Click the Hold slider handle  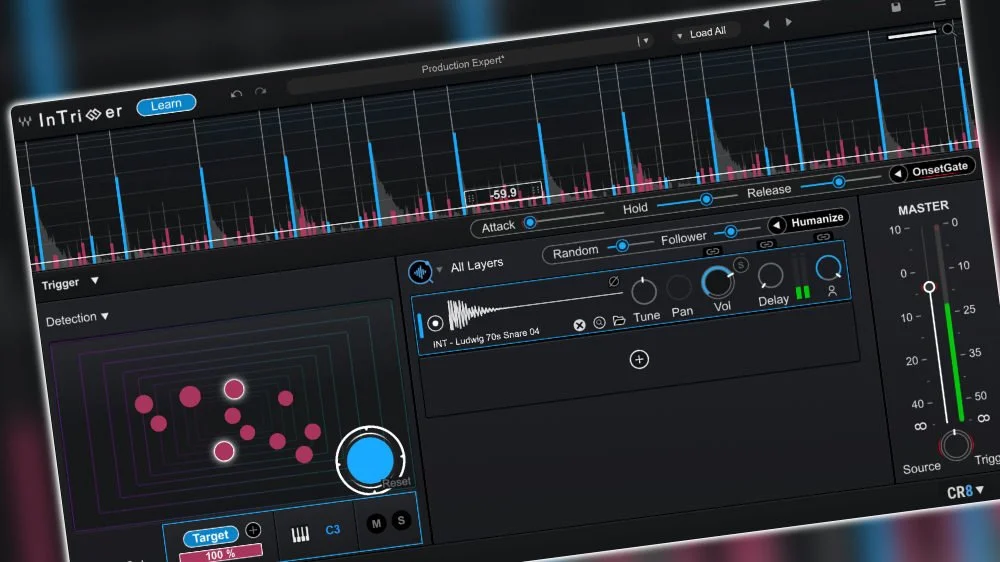(706, 200)
